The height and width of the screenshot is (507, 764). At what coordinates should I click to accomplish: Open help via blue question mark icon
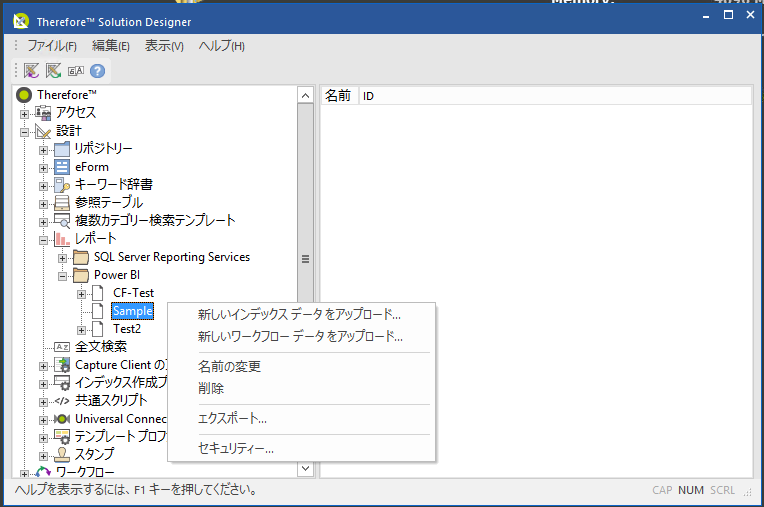pos(97,71)
